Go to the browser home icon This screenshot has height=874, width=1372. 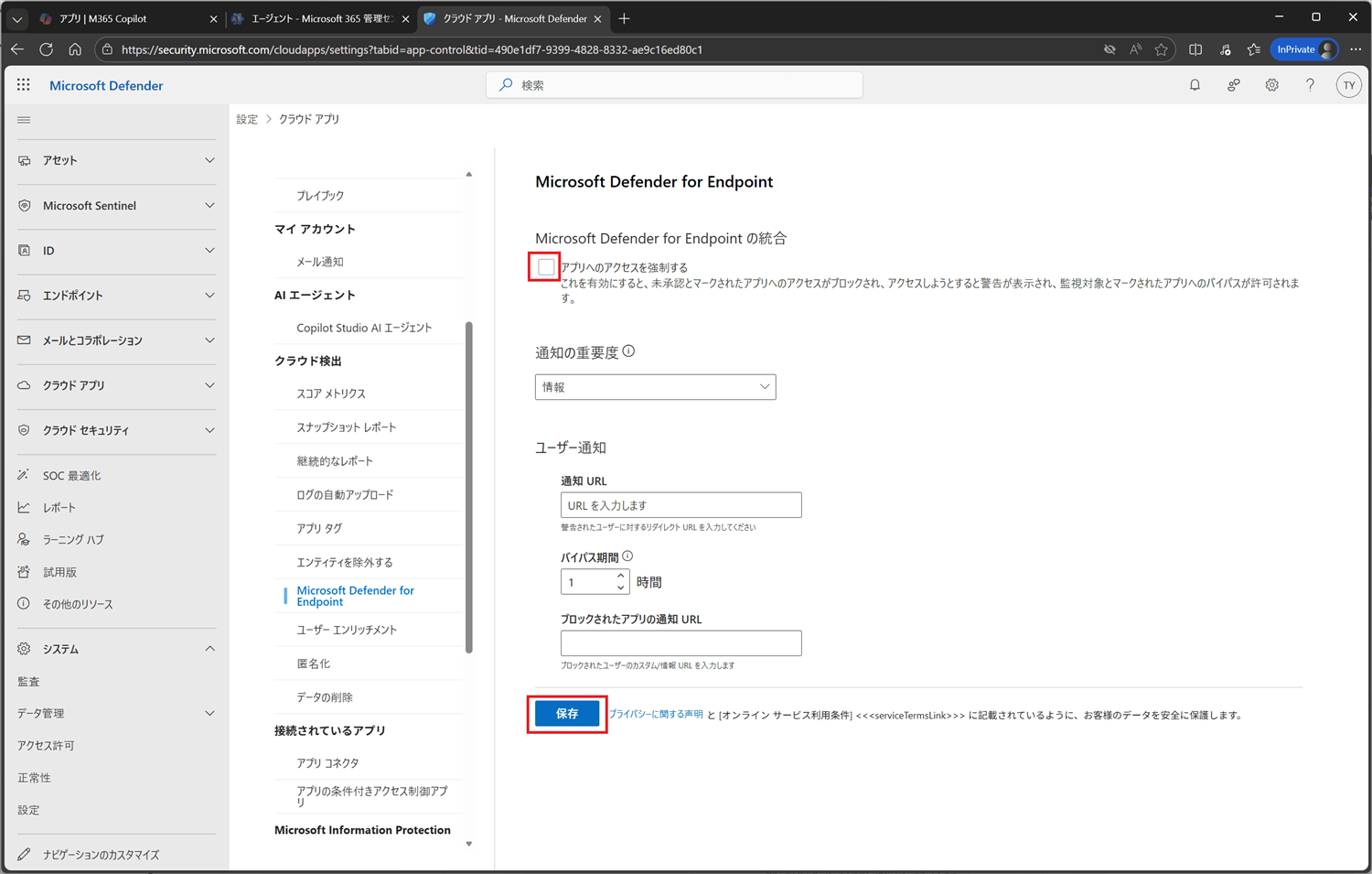[75, 49]
